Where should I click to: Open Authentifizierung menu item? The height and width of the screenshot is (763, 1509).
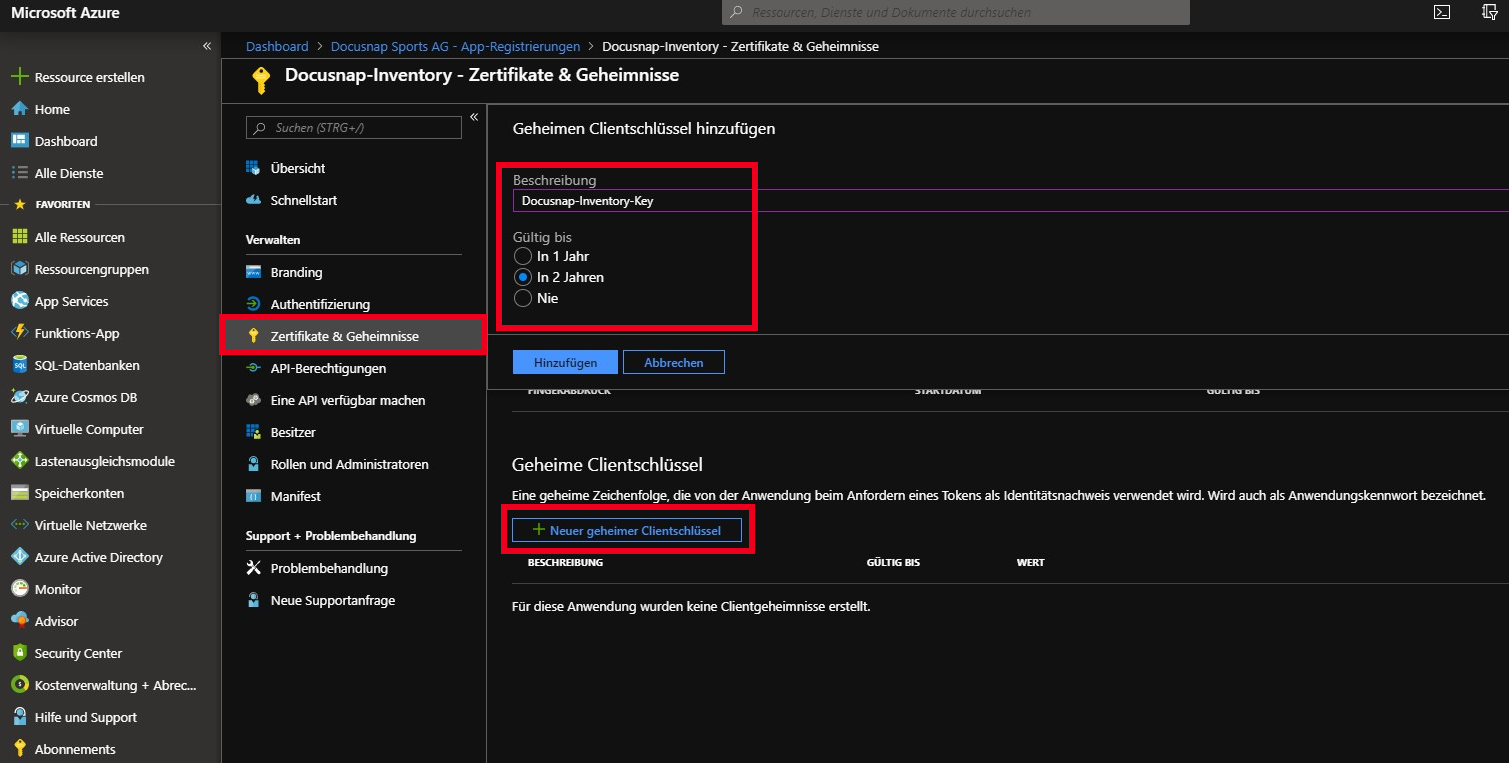click(320, 304)
